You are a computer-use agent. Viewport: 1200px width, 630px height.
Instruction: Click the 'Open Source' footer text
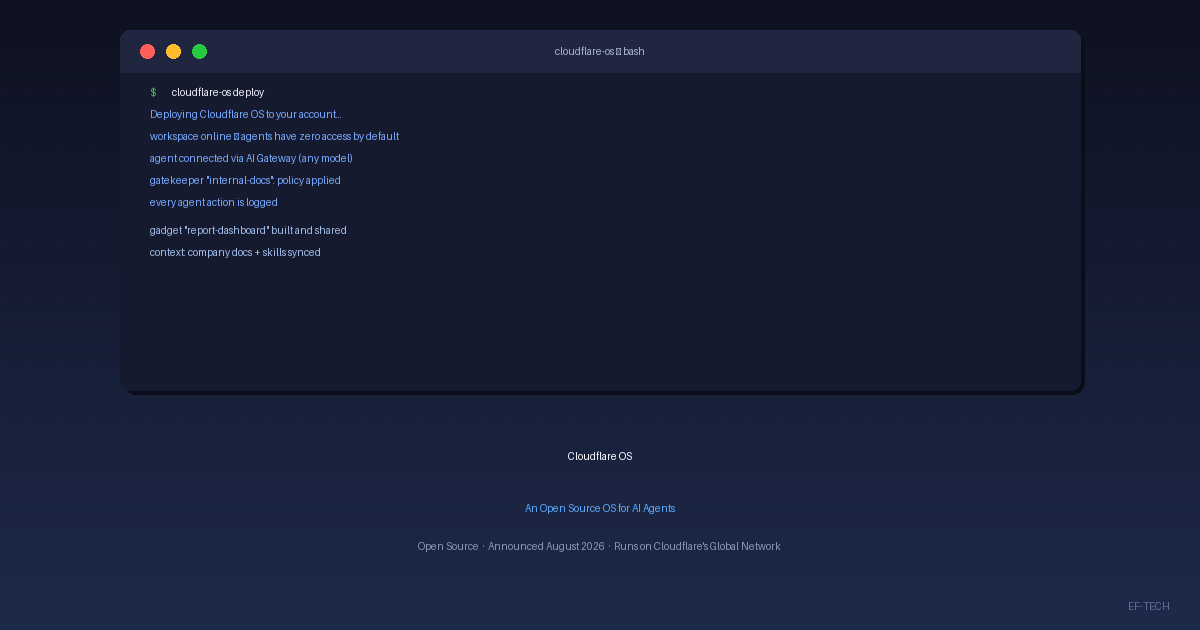448,546
